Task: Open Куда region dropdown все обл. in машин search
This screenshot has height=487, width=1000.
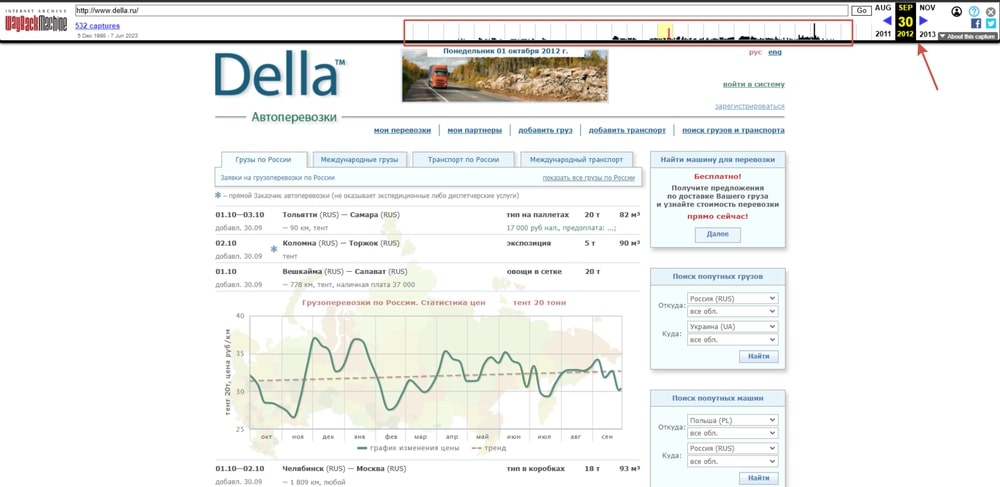Action: coord(733,462)
